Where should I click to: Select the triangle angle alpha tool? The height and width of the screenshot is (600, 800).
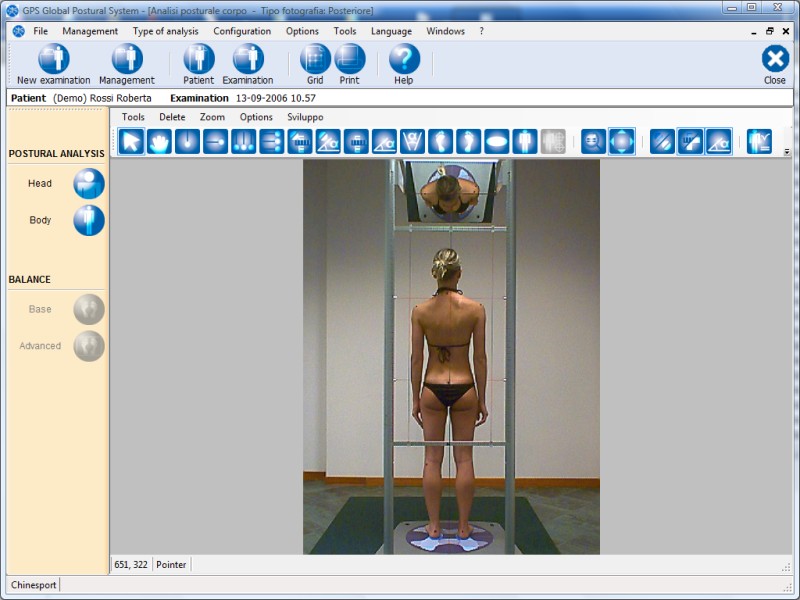click(x=384, y=141)
